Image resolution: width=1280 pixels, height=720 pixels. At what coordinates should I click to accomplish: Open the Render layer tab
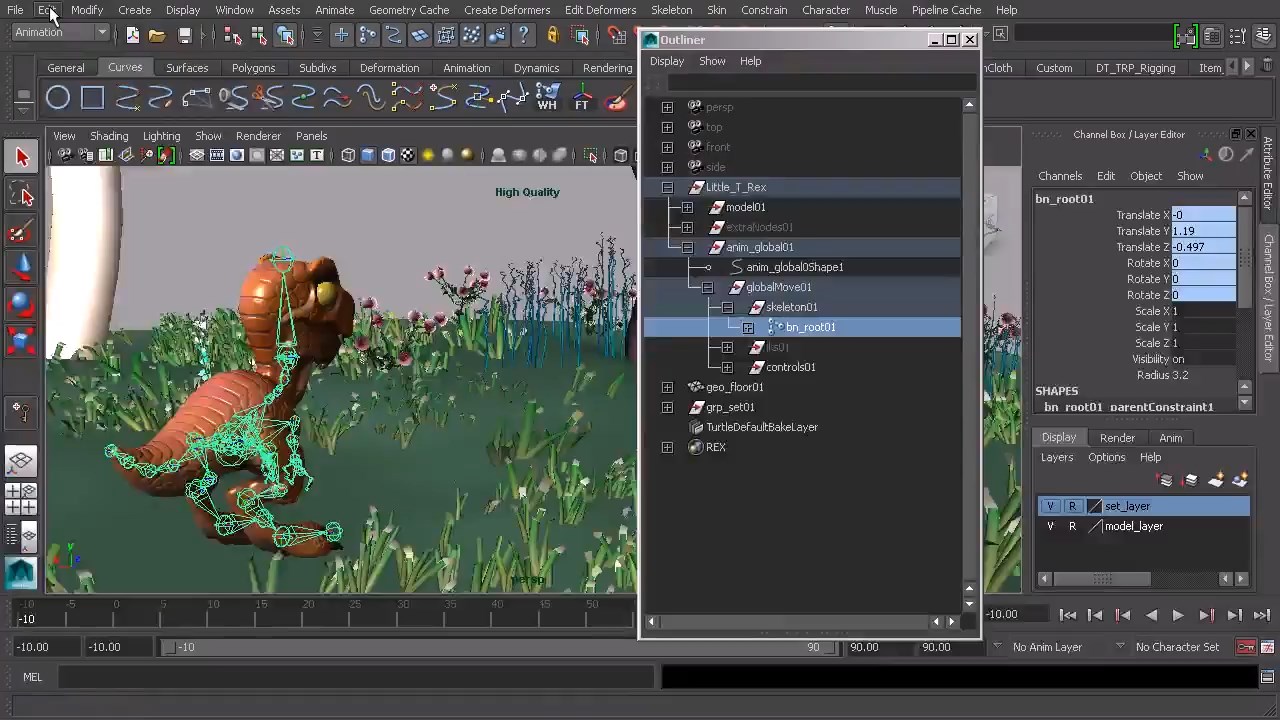point(1117,438)
